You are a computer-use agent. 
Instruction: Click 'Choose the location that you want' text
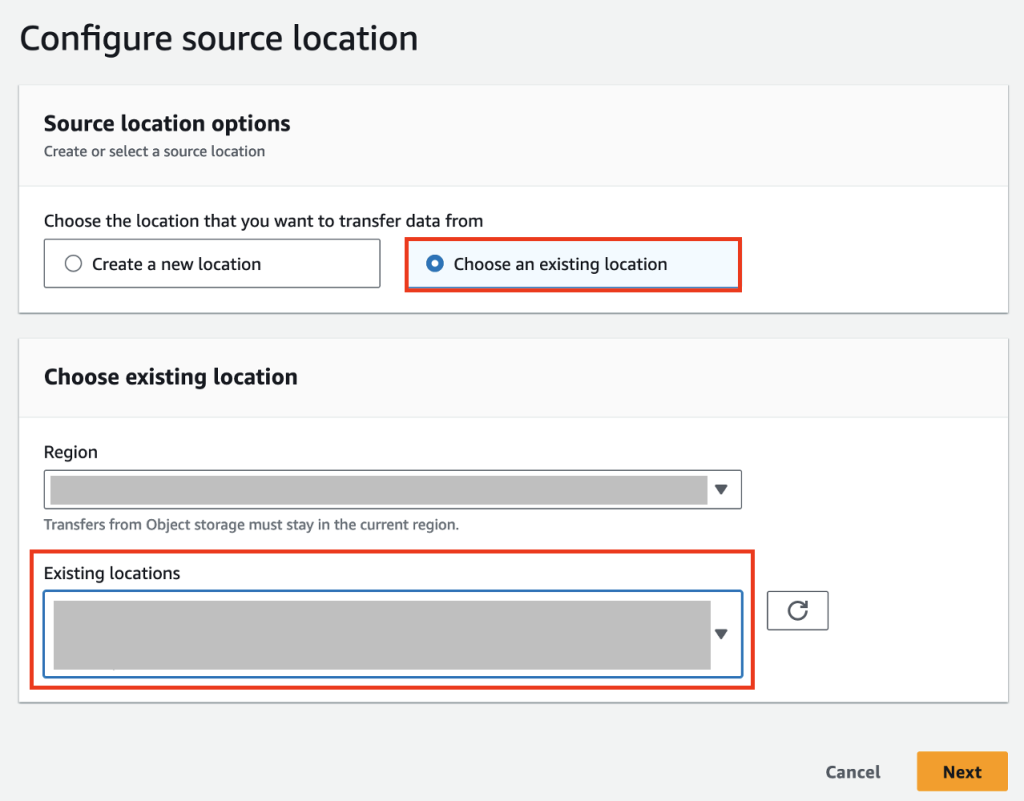point(263,221)
